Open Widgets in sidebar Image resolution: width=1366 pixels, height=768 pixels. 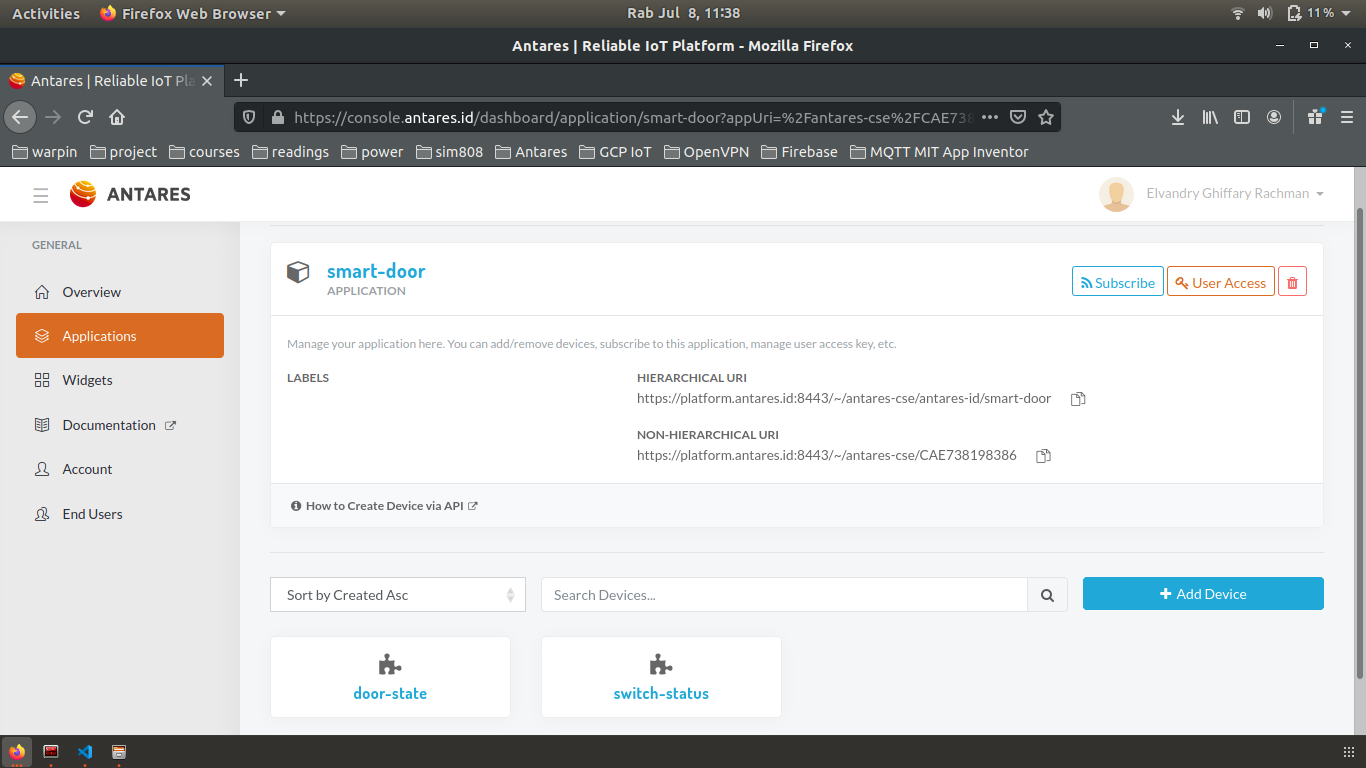point(120,380)
